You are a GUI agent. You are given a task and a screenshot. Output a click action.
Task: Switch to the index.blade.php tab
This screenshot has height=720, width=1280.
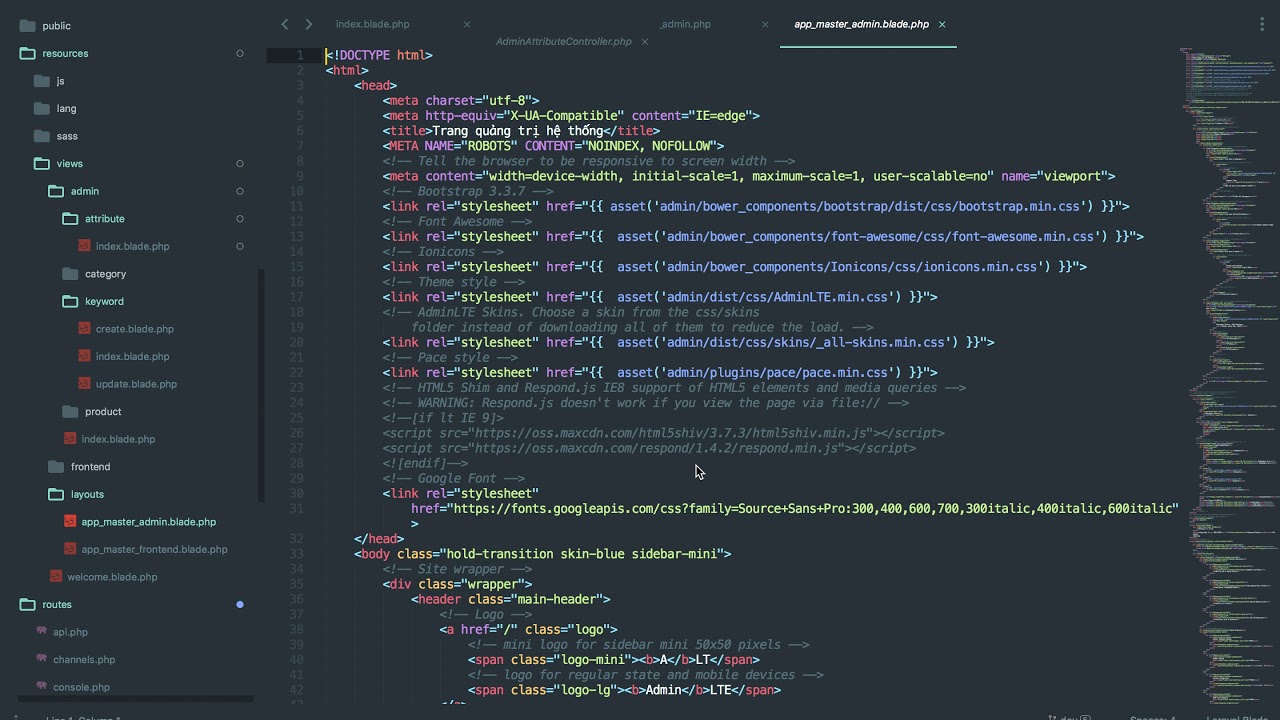(x=372, y=24)
